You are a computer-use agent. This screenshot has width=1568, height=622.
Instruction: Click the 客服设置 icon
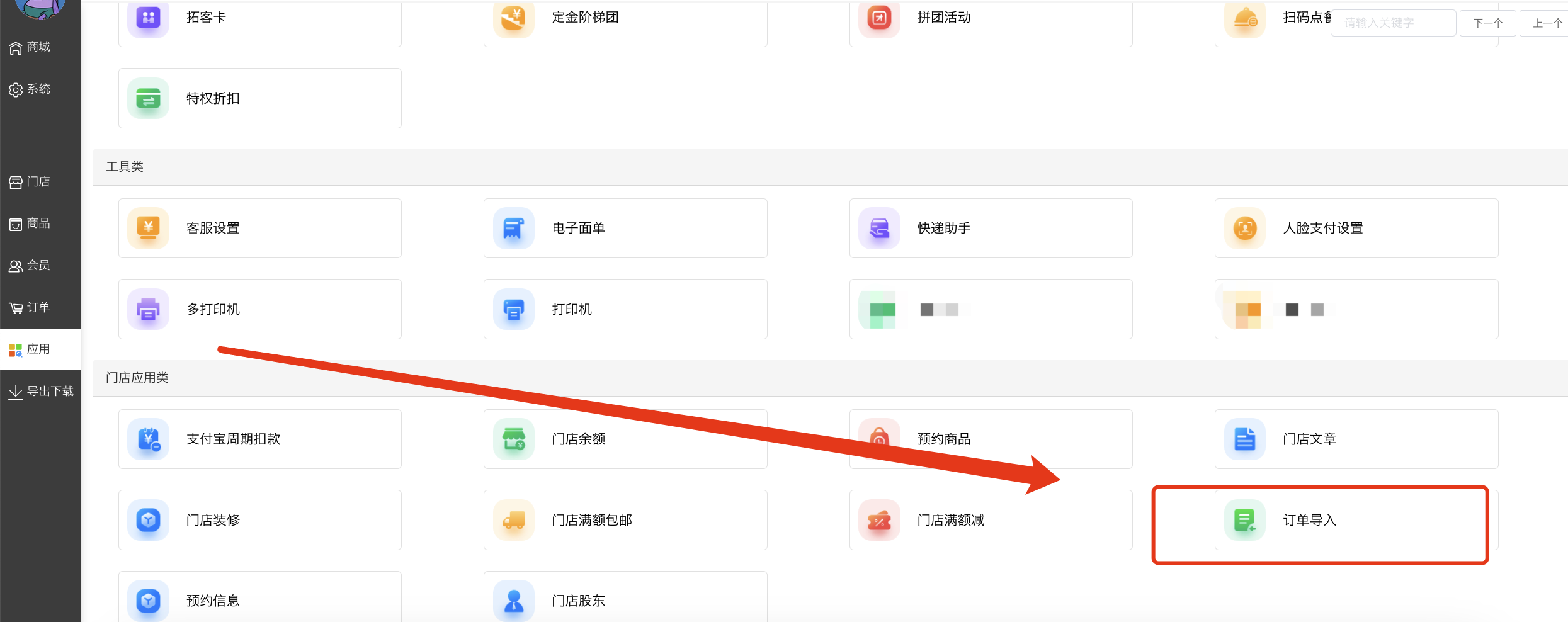coord(148,228)
